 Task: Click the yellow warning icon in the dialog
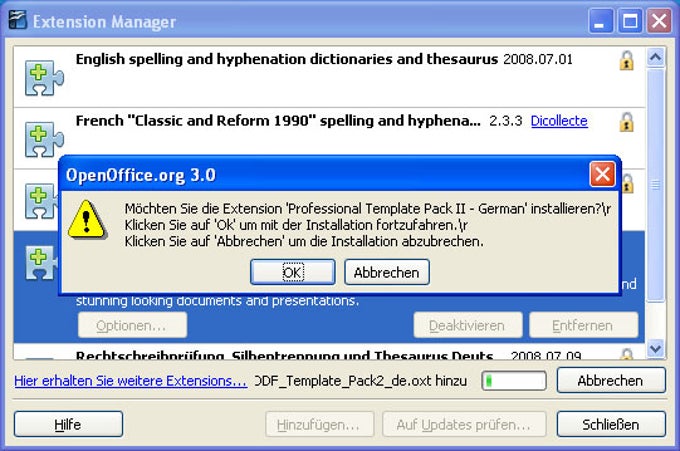[87, 219]
